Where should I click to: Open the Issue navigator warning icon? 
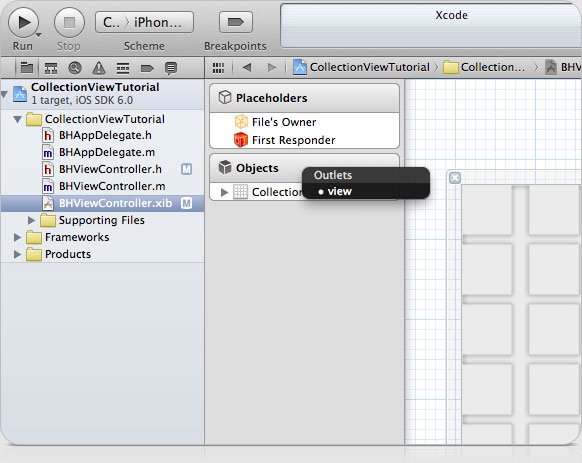pyautogui.click(x=99, y=68)
